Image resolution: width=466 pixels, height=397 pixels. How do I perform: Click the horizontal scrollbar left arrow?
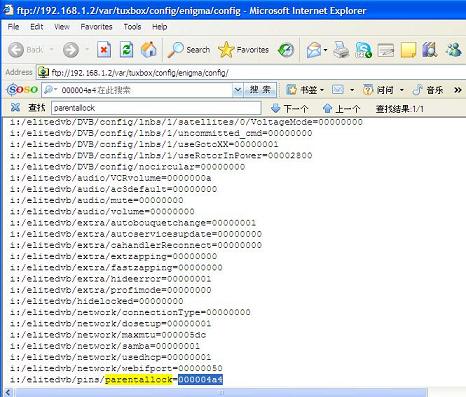pyautogui.click(x=8, y=393)
